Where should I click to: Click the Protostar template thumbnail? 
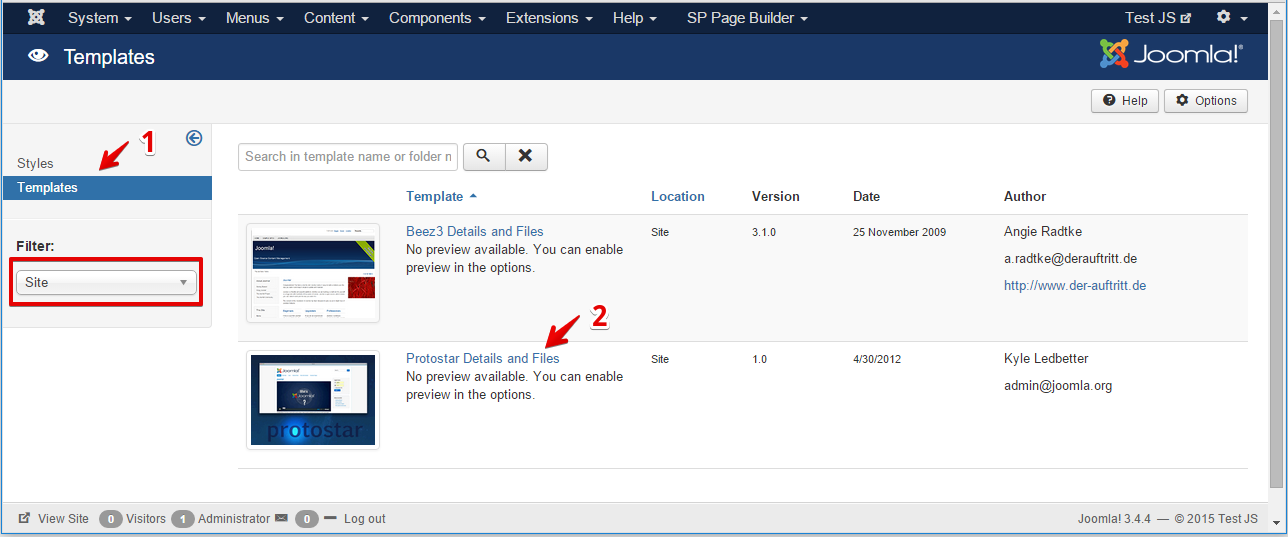pos(313,400)
